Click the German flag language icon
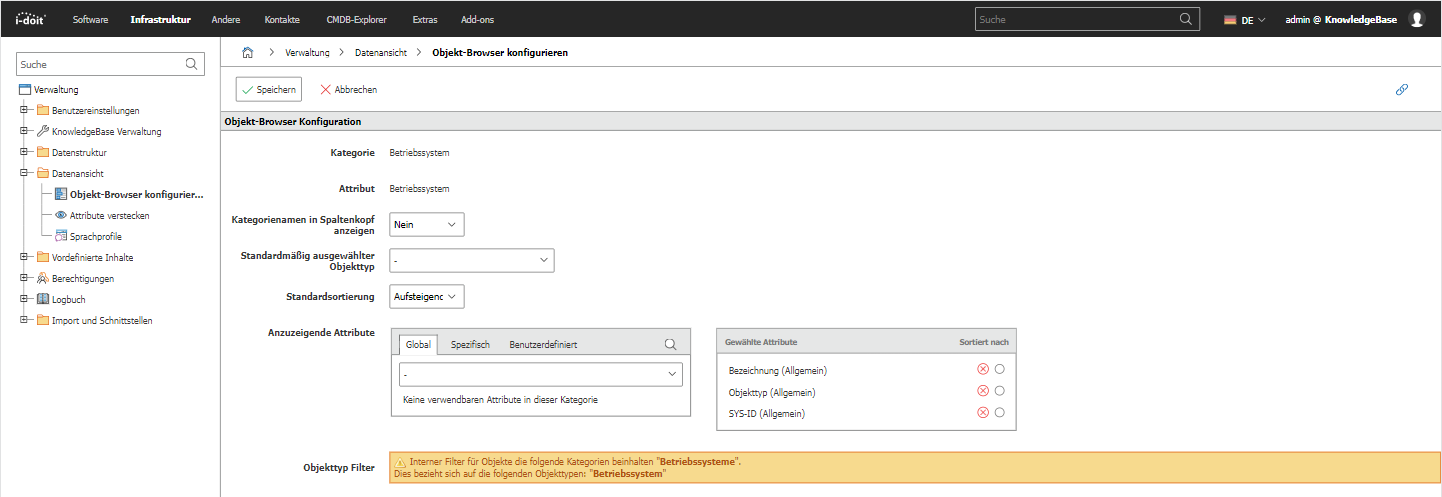 [x=1230, y=20]
